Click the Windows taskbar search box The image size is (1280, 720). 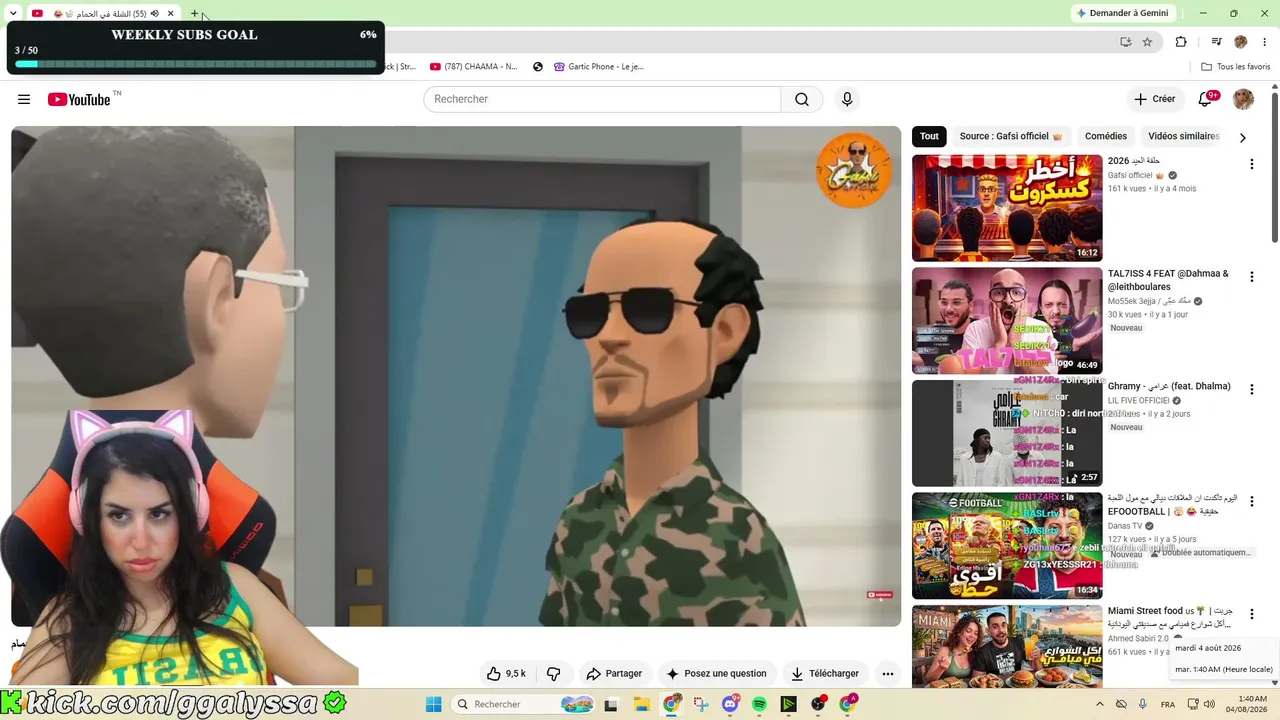click(x=523, y=704)
